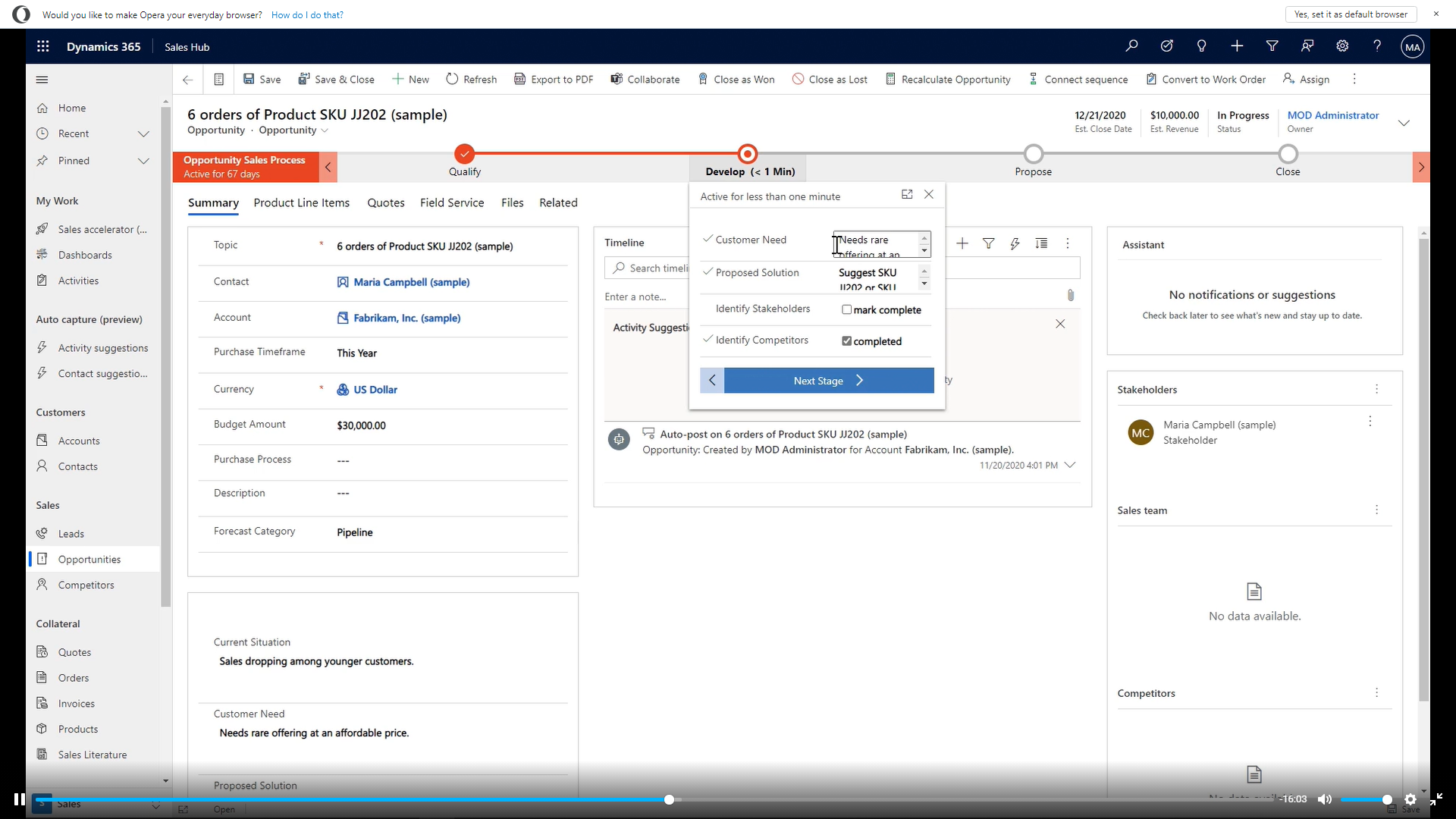Open the search magnifier in header
Screen dimensions: 1456x819
point(1131,46)
